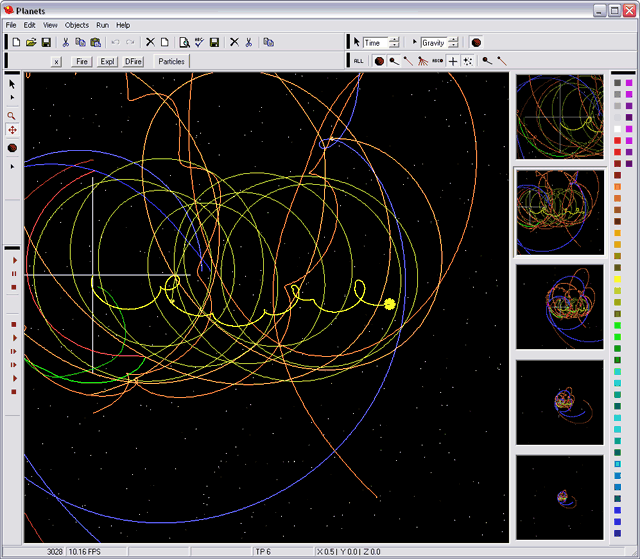Increase the Time value with up arrow
The image size is (640, 559).
pyautogui.click(x=394, y=40)
